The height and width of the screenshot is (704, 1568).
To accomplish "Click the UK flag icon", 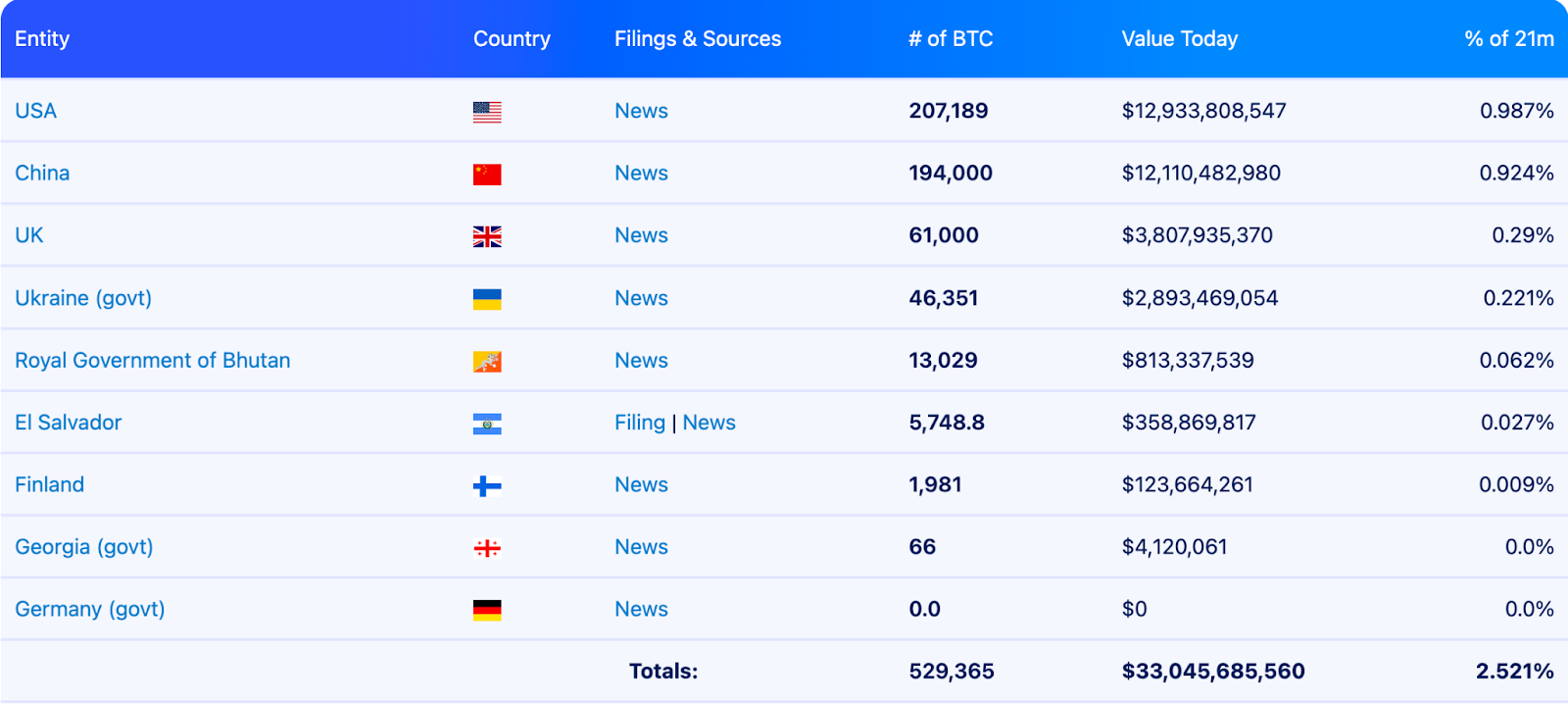I will pos(487,236).
